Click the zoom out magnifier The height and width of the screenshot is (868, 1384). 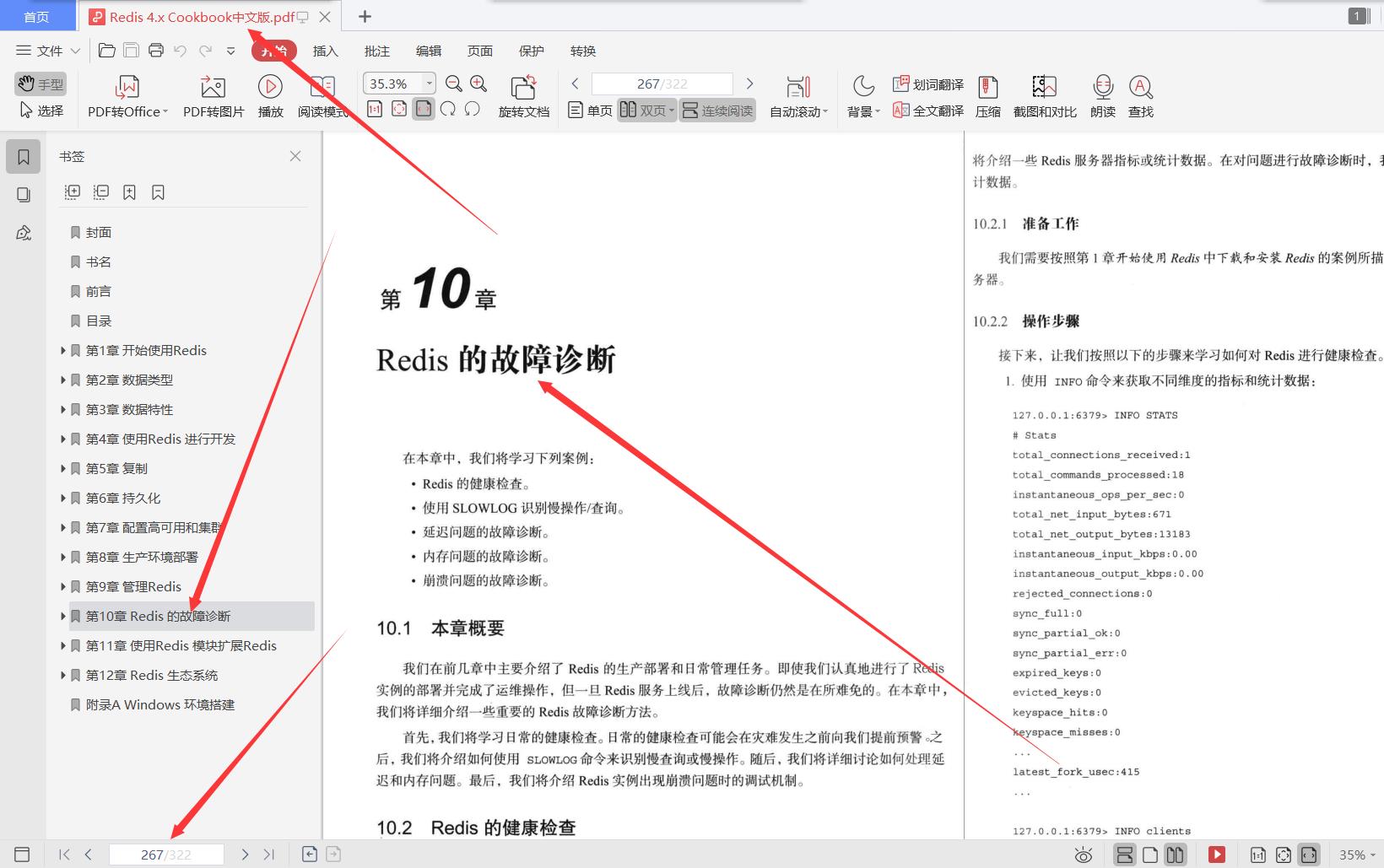click(454, 84)
